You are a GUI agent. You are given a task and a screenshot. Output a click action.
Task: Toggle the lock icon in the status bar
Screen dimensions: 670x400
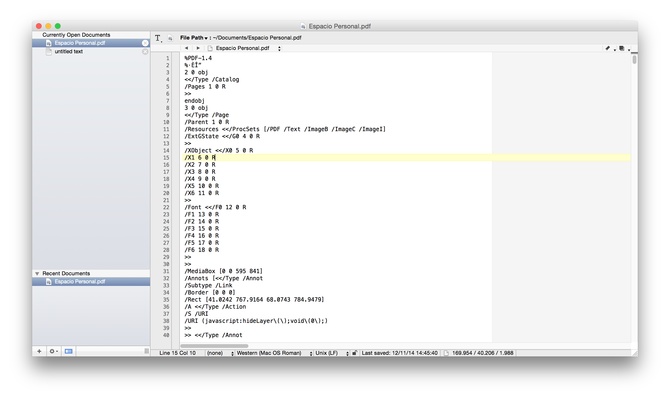coord(355,353)
